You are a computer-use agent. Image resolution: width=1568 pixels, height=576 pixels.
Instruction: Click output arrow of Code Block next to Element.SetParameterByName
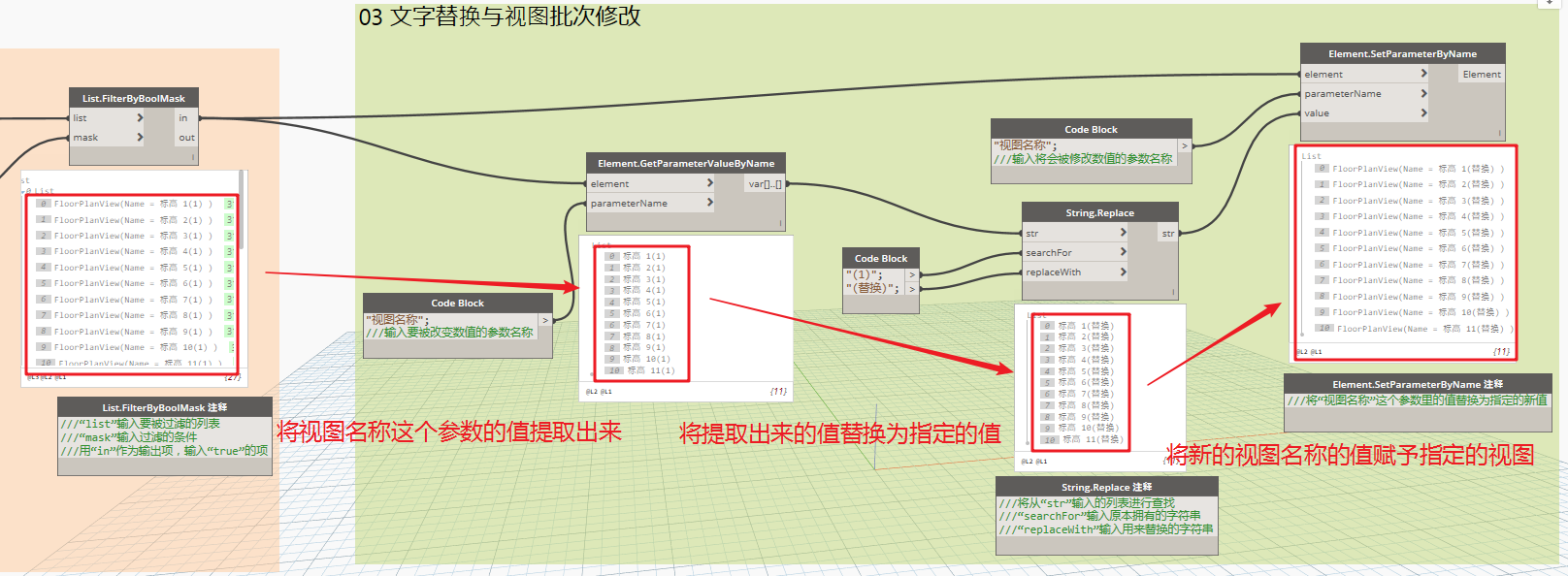(x=1185, y=145)
